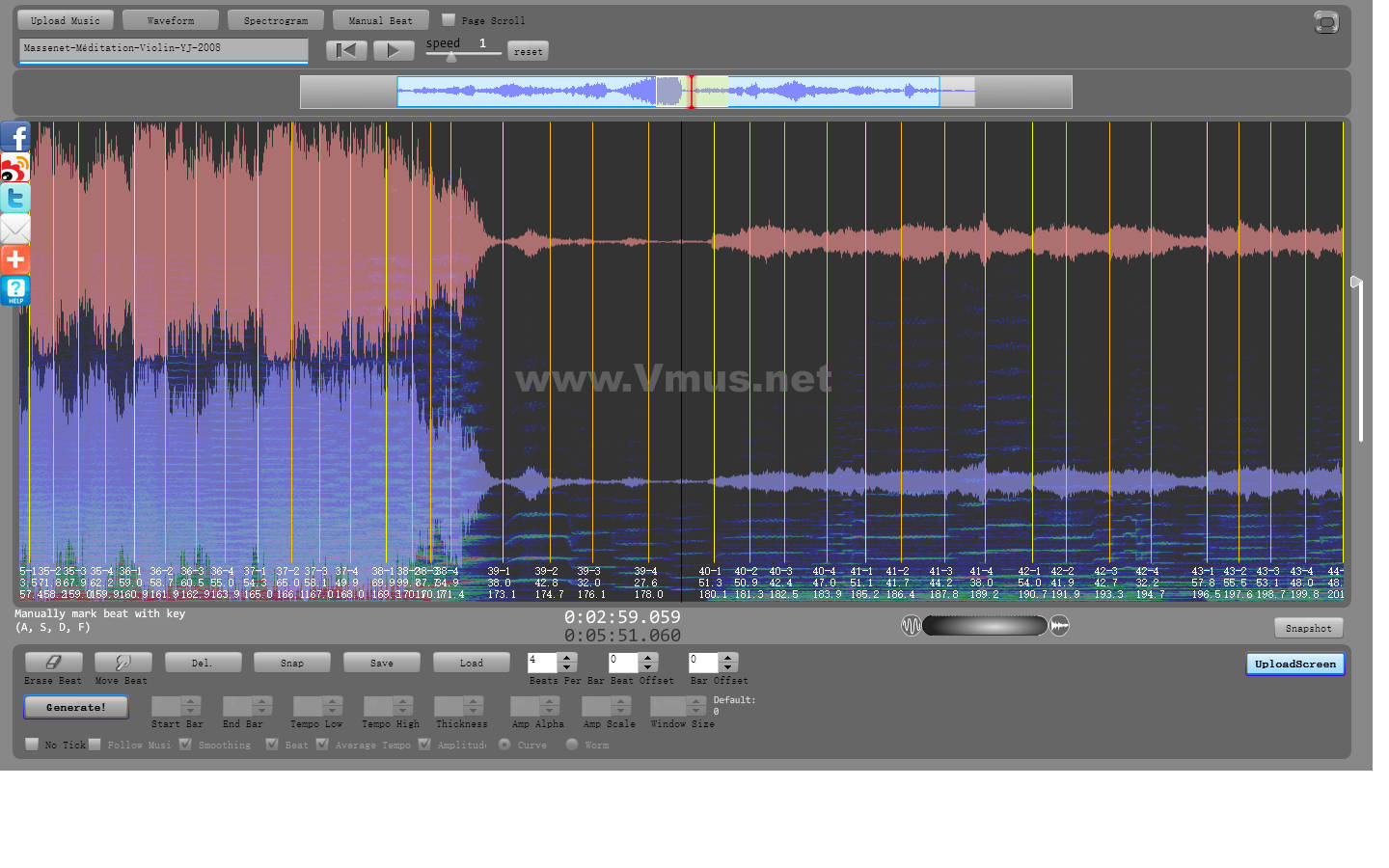Screen dimensions: 1389x868
Task: Adjust the speed slider handle
Action: [451, 56]
